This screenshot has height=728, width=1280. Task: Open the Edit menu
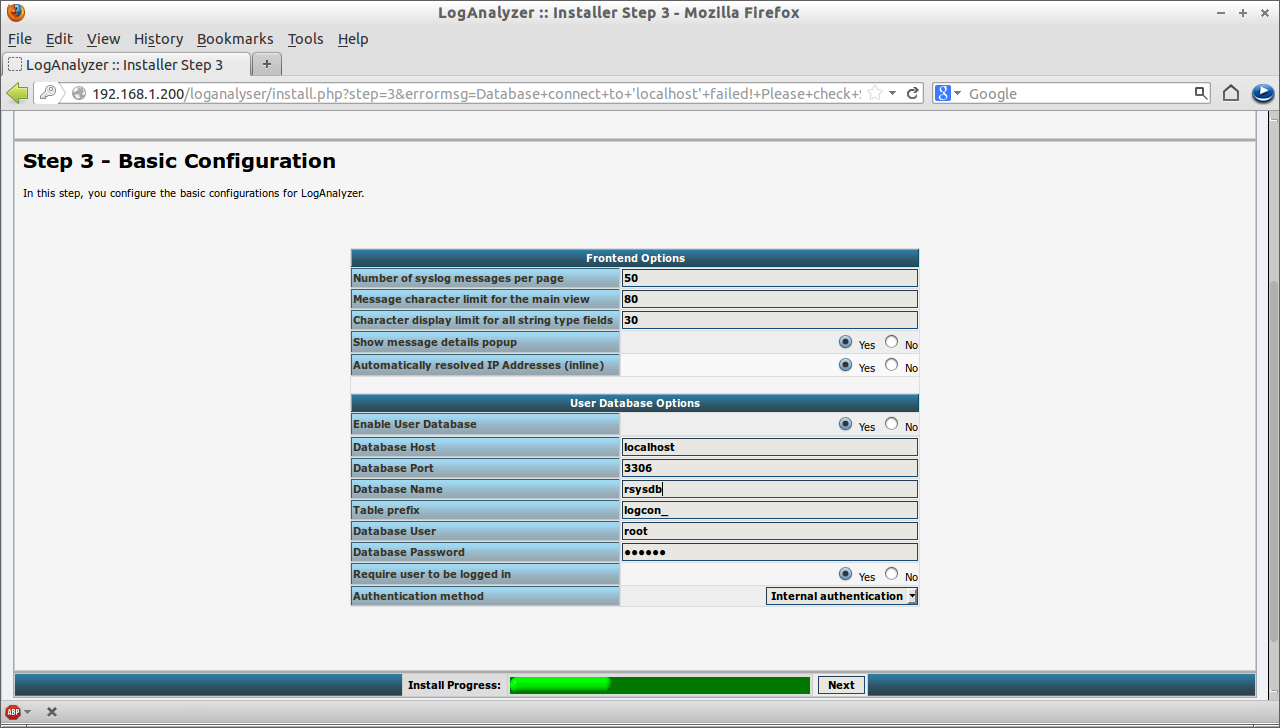(59, 39)
